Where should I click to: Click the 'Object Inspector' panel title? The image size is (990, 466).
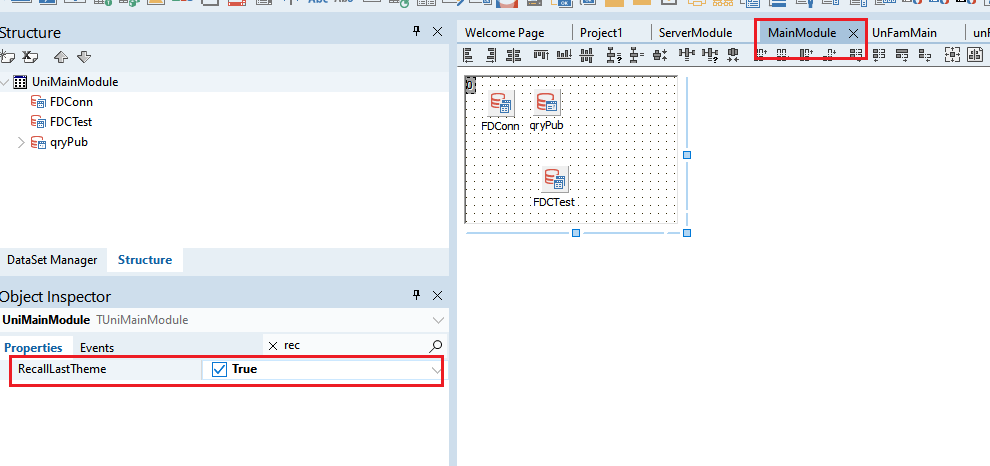point(56,296)
